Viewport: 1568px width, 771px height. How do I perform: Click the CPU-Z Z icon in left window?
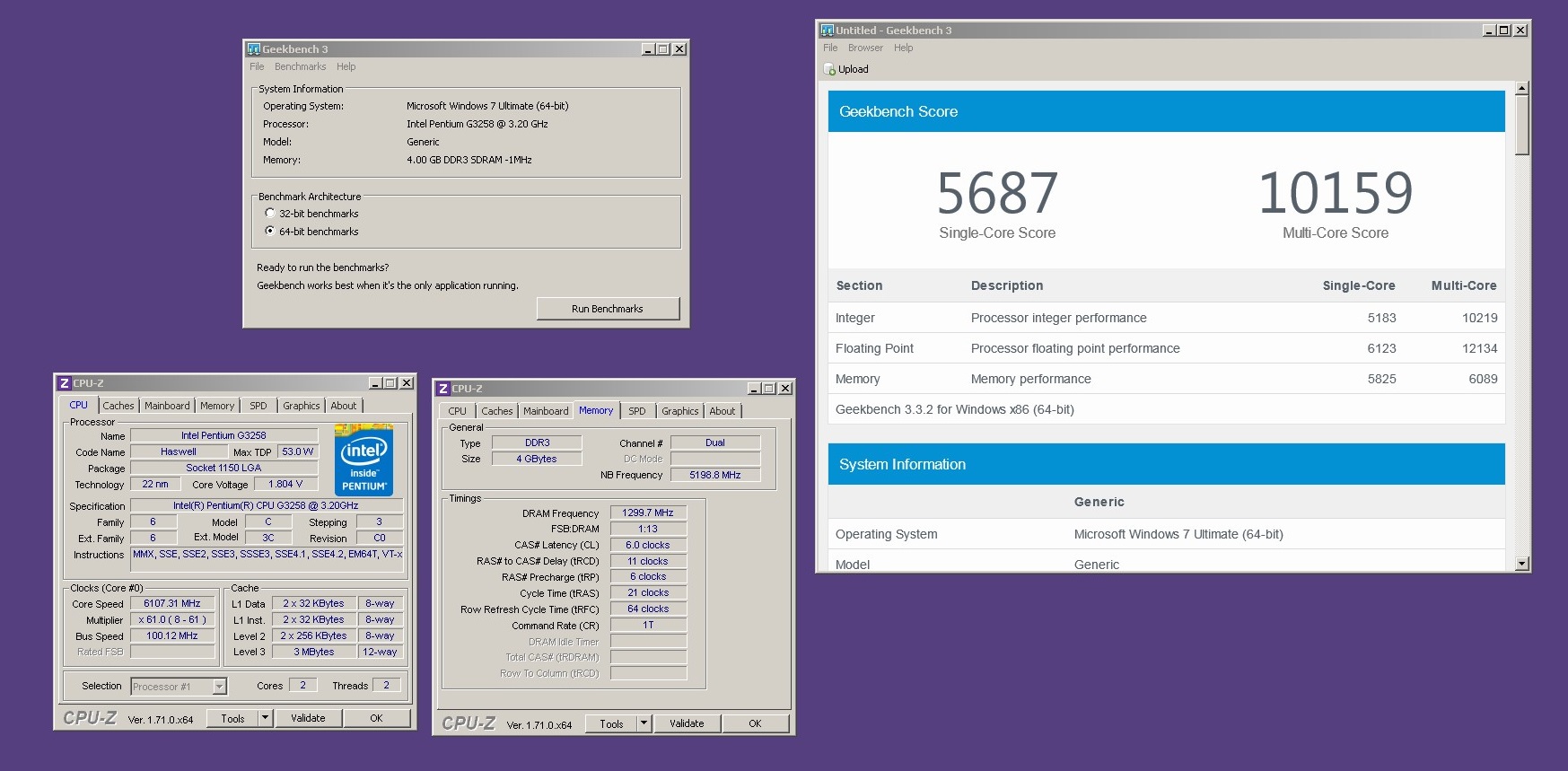65,383
